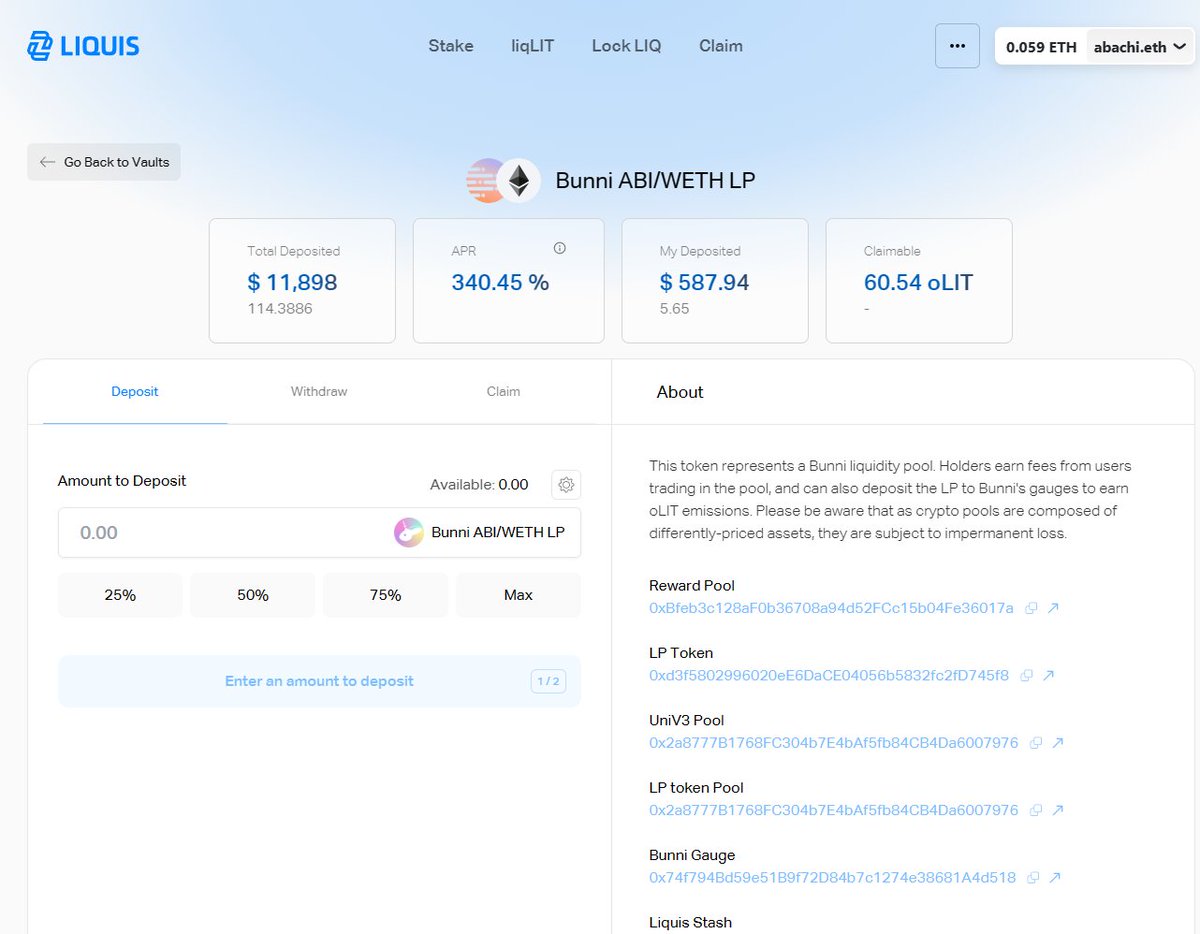Open Reward Pool address in explorer
Screen dimensions: 1200x934
coord(1053,608)
